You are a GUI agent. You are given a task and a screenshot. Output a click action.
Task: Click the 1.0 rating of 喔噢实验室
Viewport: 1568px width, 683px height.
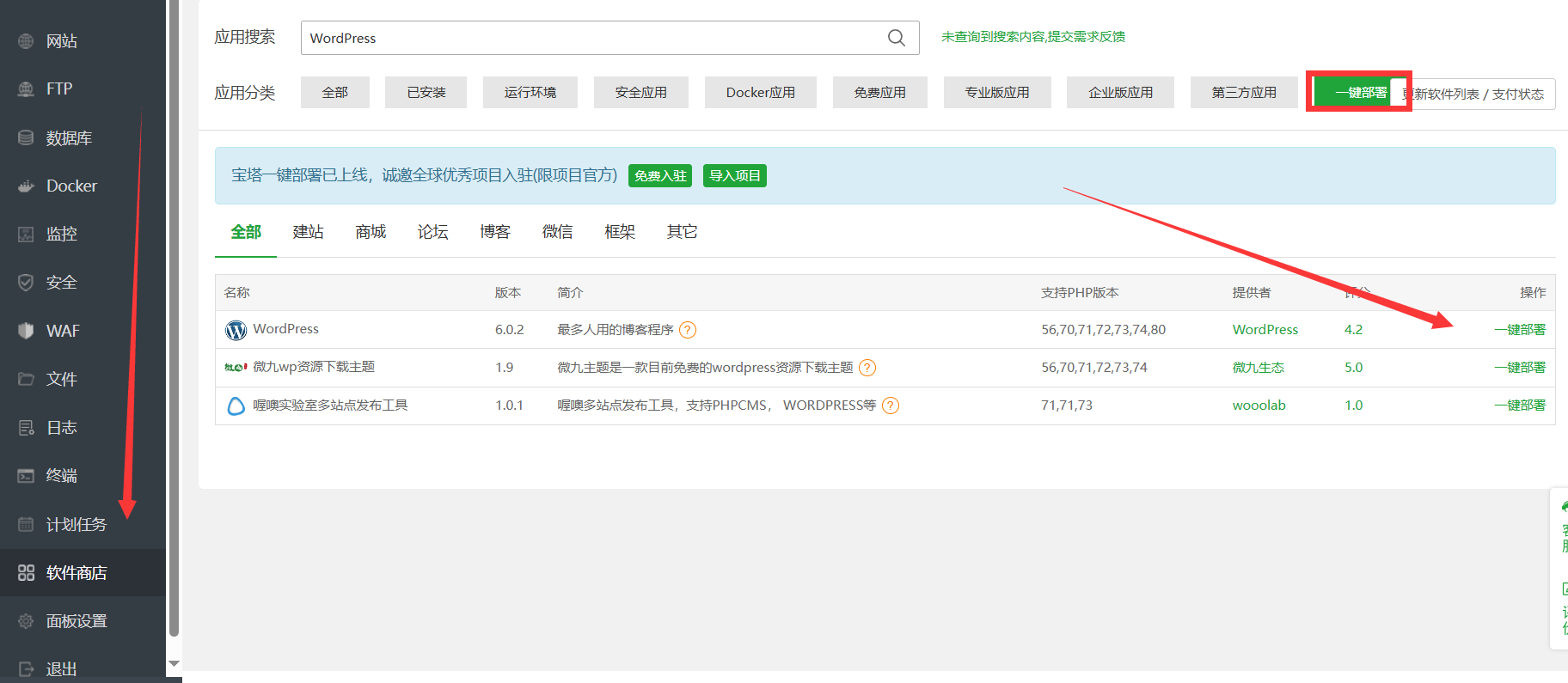click(1354, 406)
